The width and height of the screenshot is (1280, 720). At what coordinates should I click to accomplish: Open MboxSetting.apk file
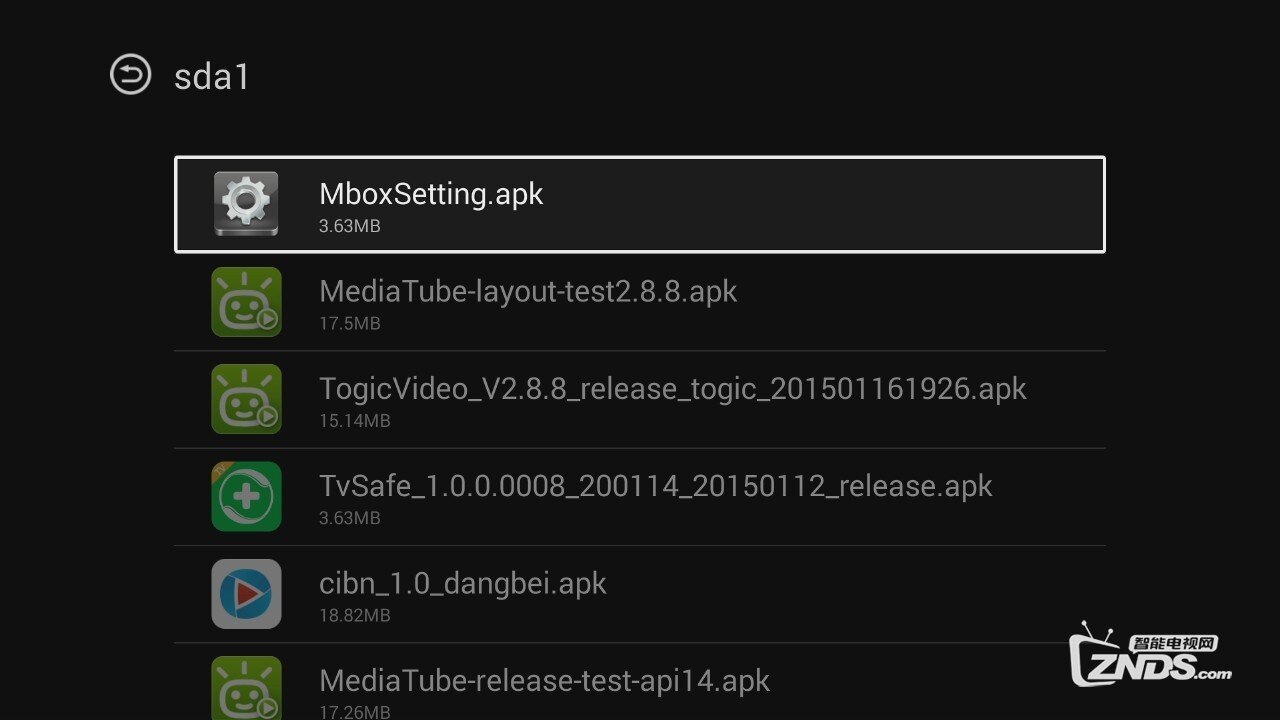pos(431,194)
